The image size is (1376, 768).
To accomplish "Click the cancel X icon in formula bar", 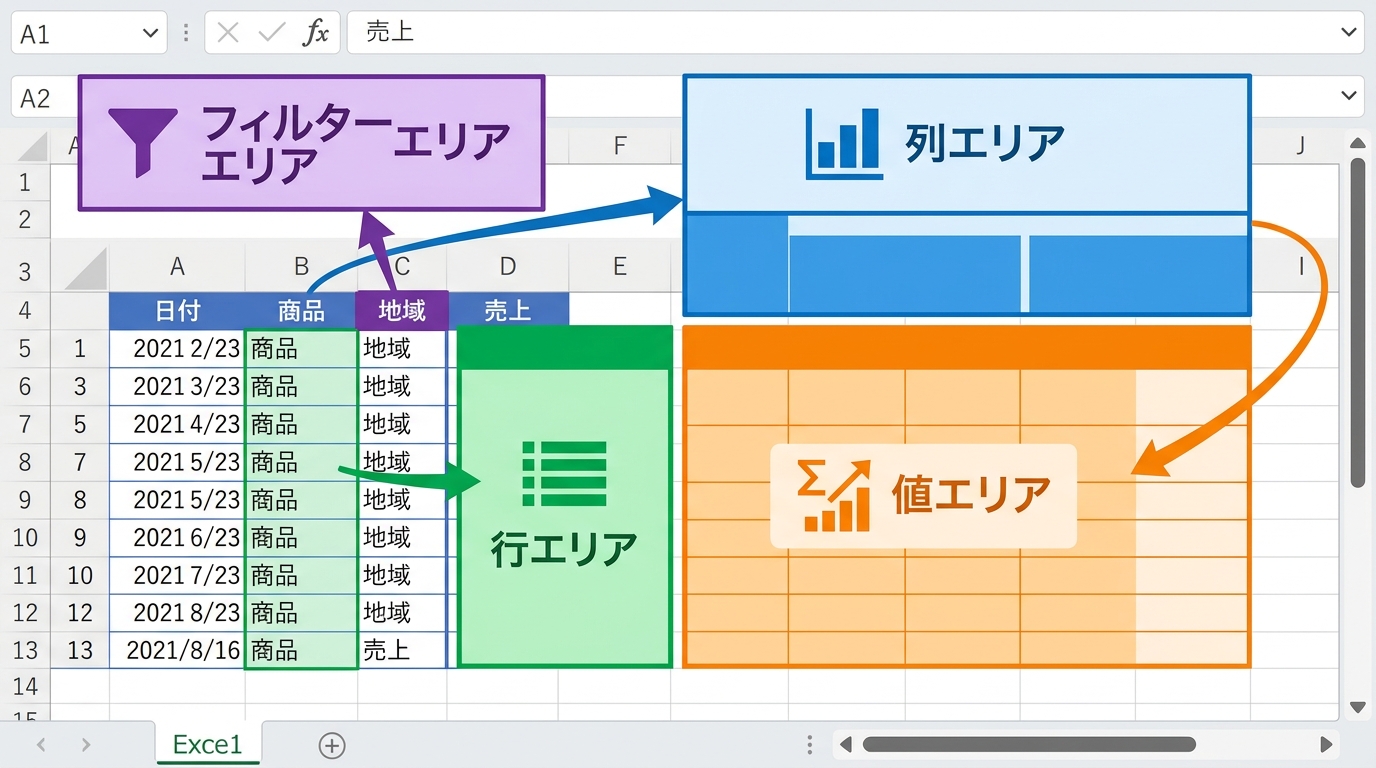I will point(228,33).
